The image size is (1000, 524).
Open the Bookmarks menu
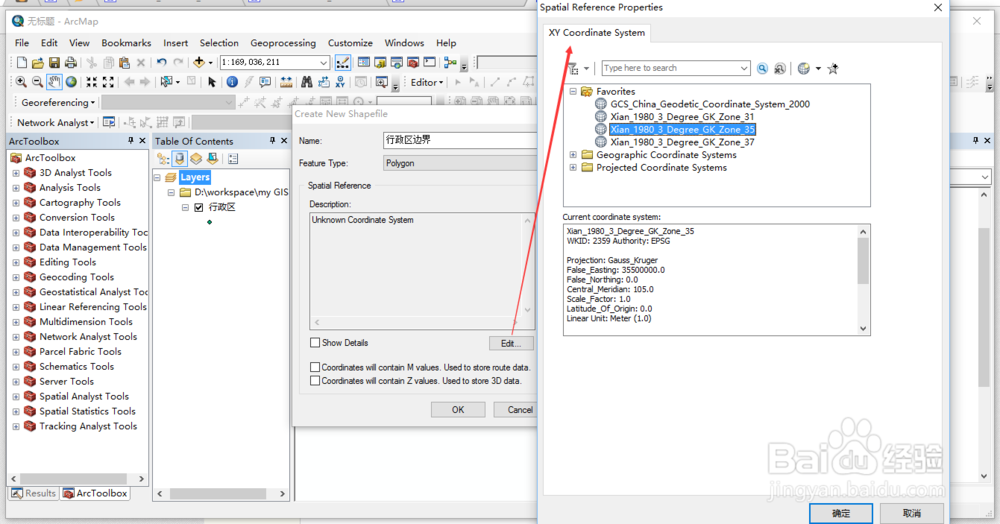pos(126,43)
